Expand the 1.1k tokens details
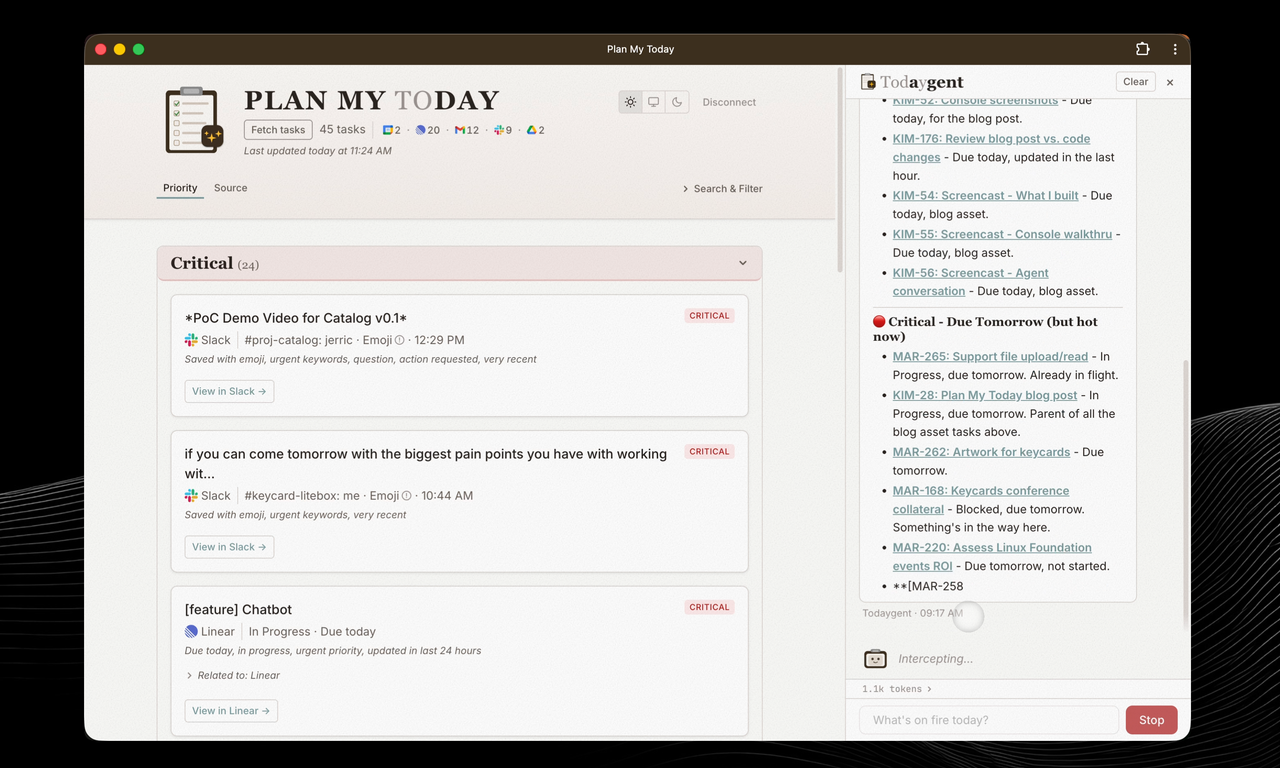Image resolution: width=1280 pixels, height=768 pixels. (896, 689)
